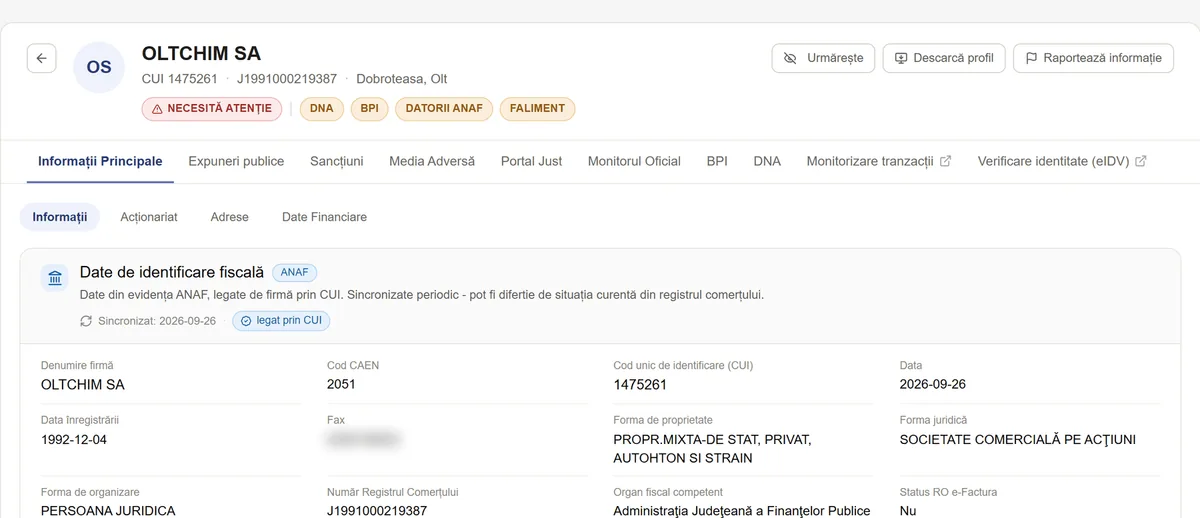Screen dimensions: 1200x518
Task: Click the DNA badge under company name
Action: (322, 109)
